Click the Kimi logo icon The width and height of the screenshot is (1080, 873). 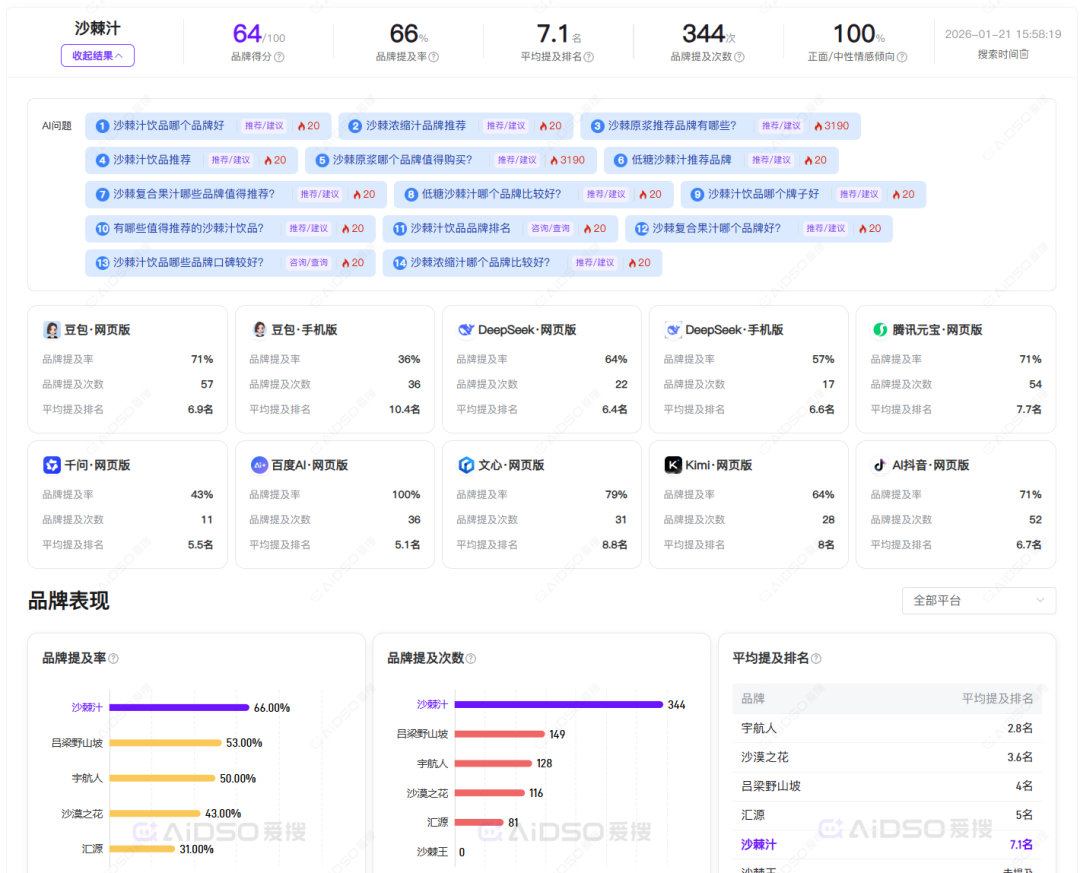673,465
